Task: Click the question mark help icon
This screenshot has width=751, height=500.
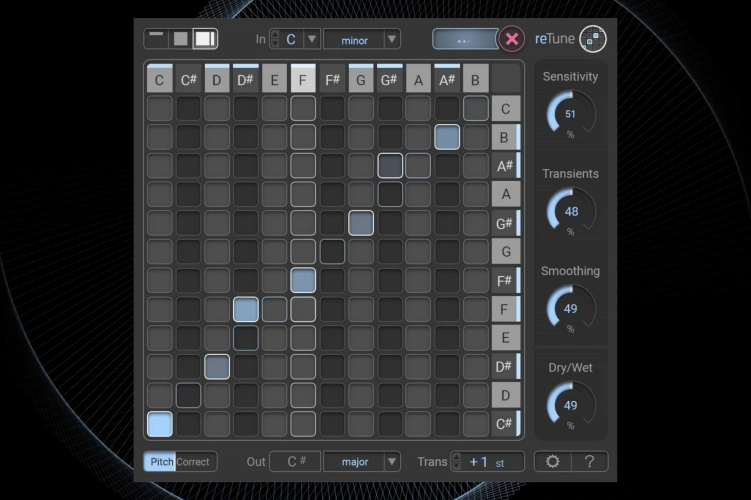Action: [589, 461]
